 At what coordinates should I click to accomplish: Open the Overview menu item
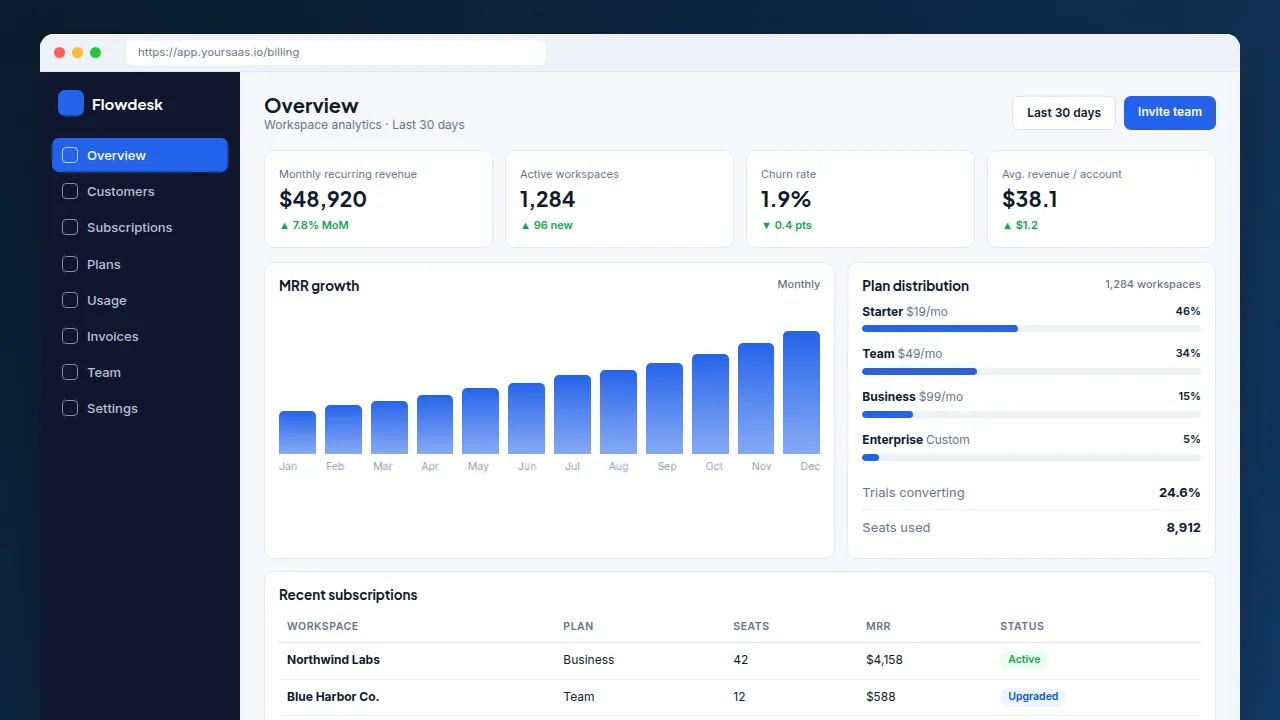140,155
